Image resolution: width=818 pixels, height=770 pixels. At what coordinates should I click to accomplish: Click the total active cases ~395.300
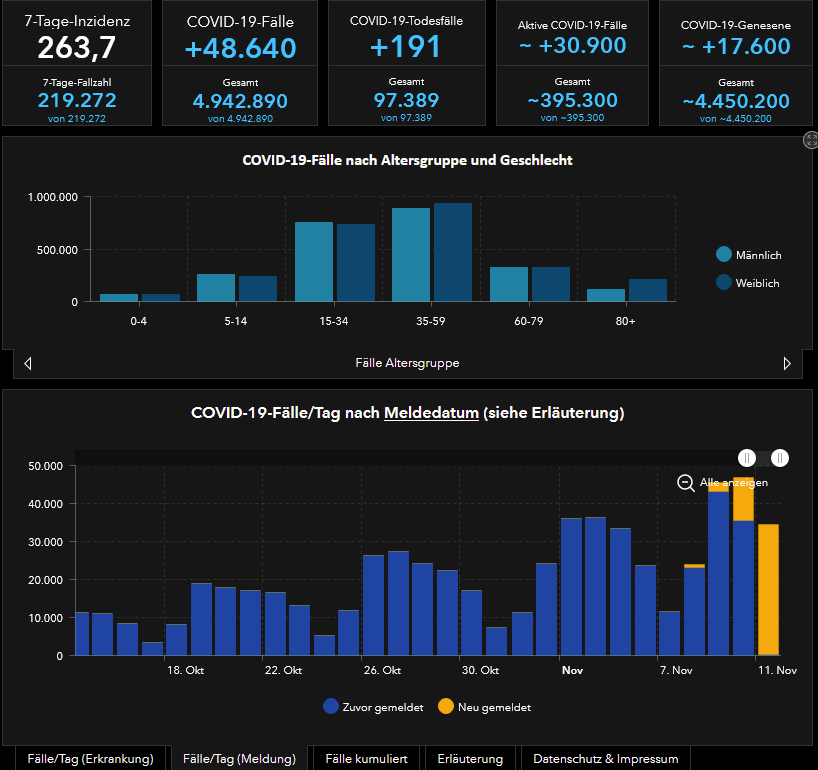pos(572,100)
